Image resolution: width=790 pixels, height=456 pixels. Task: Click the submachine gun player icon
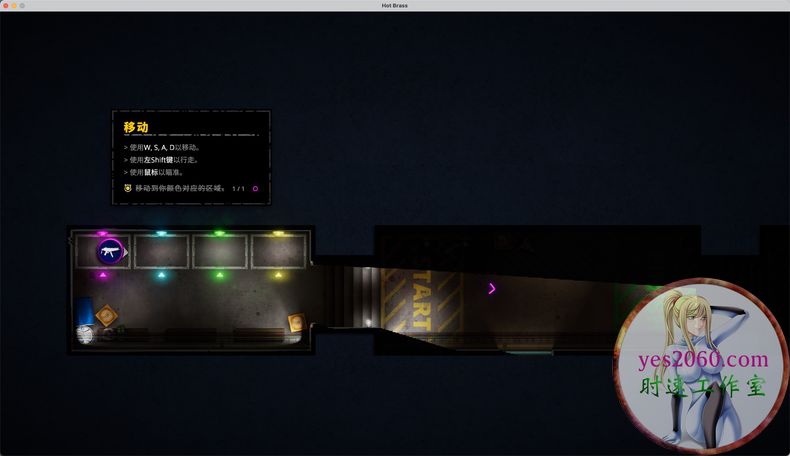tap(110, 251)
